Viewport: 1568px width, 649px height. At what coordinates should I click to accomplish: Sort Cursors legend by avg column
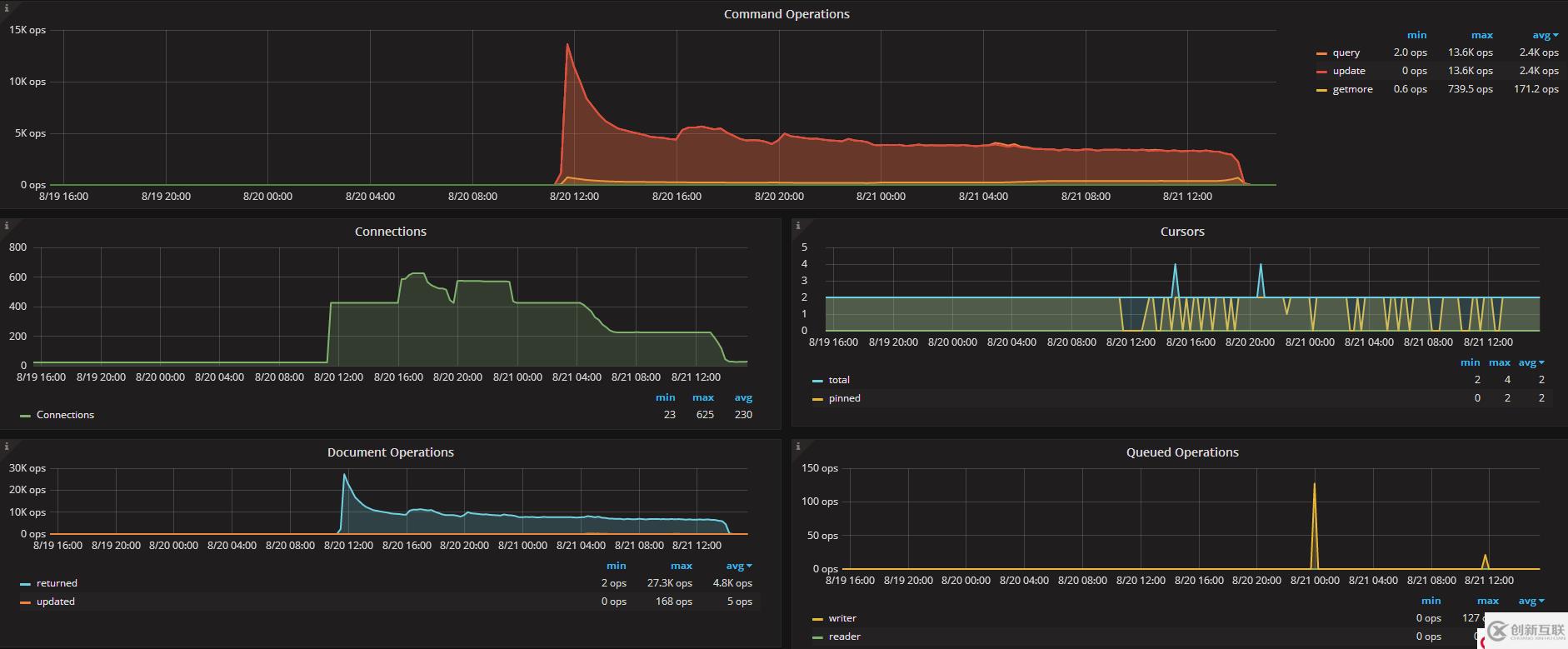[x=1531, y=362]
